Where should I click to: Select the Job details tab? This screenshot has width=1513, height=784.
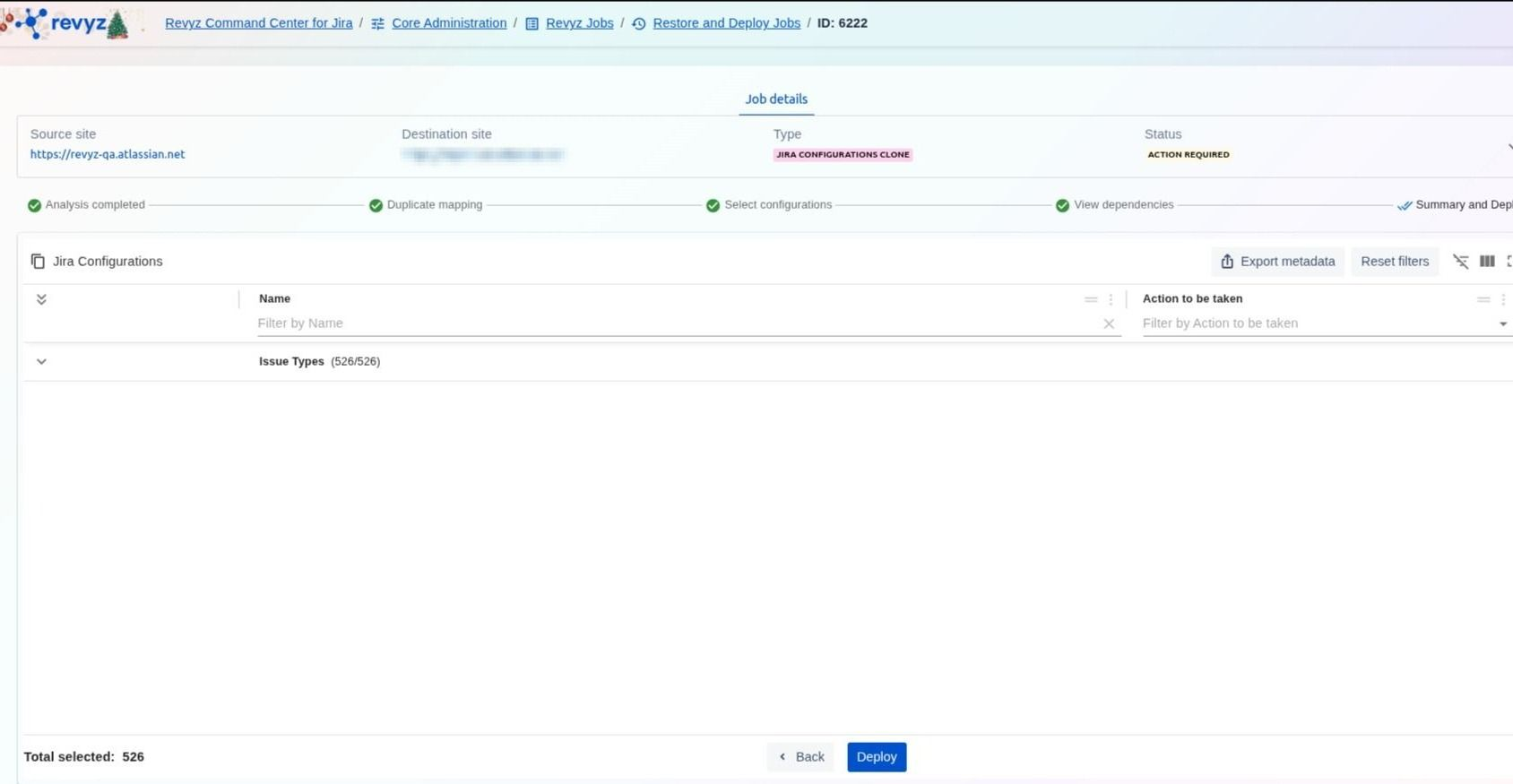pyautogui.click(x=776, y=99)
